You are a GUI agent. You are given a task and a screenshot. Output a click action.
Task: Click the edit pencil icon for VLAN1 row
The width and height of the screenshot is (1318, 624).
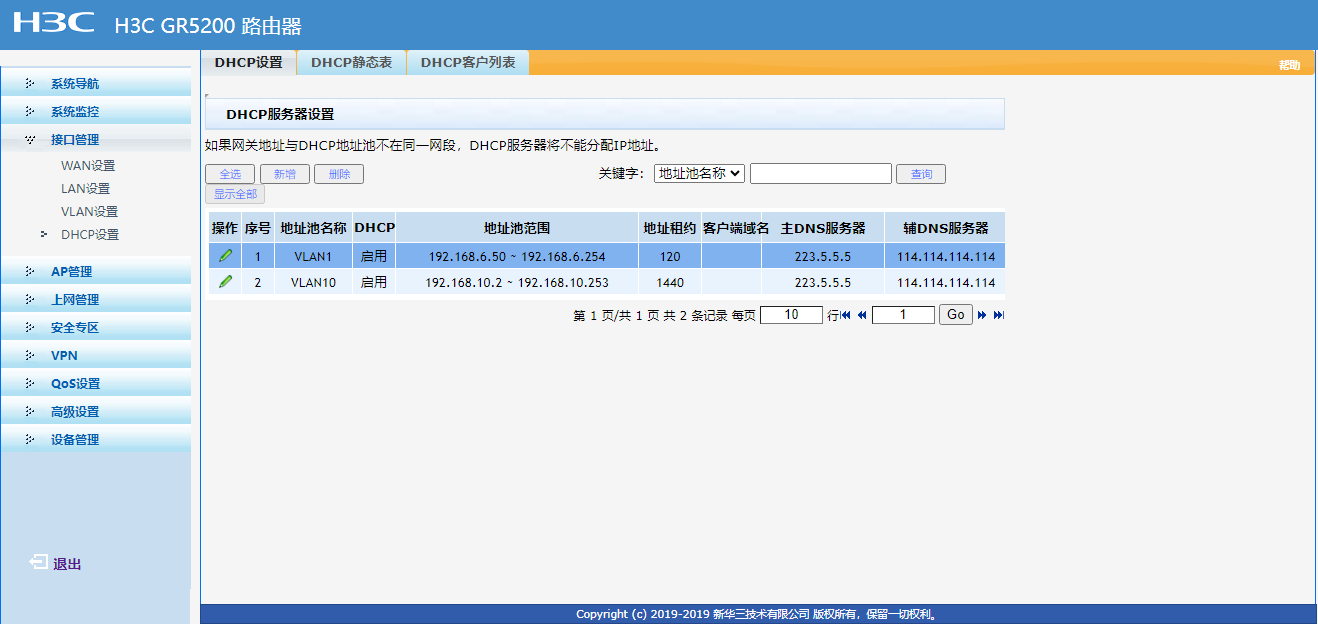(x=225, y=256)
